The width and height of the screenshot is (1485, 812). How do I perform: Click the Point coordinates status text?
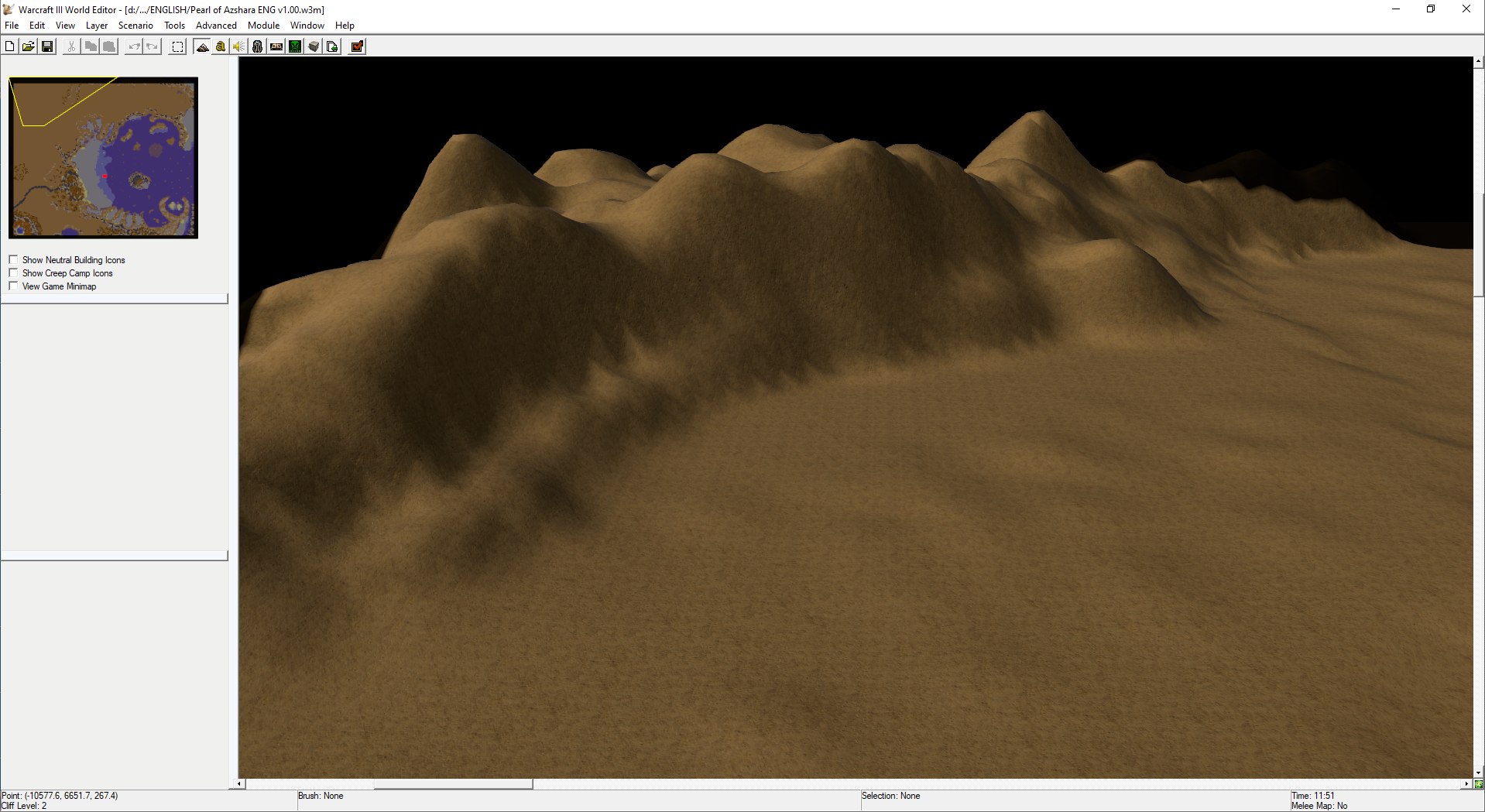60,796
